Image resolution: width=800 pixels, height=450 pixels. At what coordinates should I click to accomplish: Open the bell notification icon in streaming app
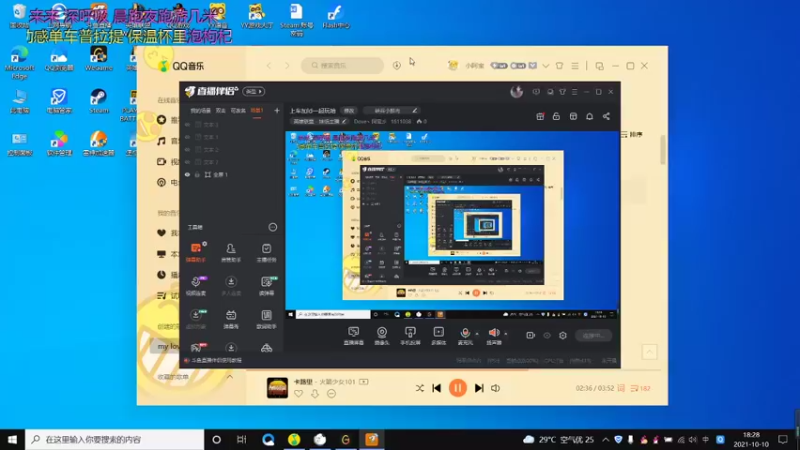click(589, 116)
